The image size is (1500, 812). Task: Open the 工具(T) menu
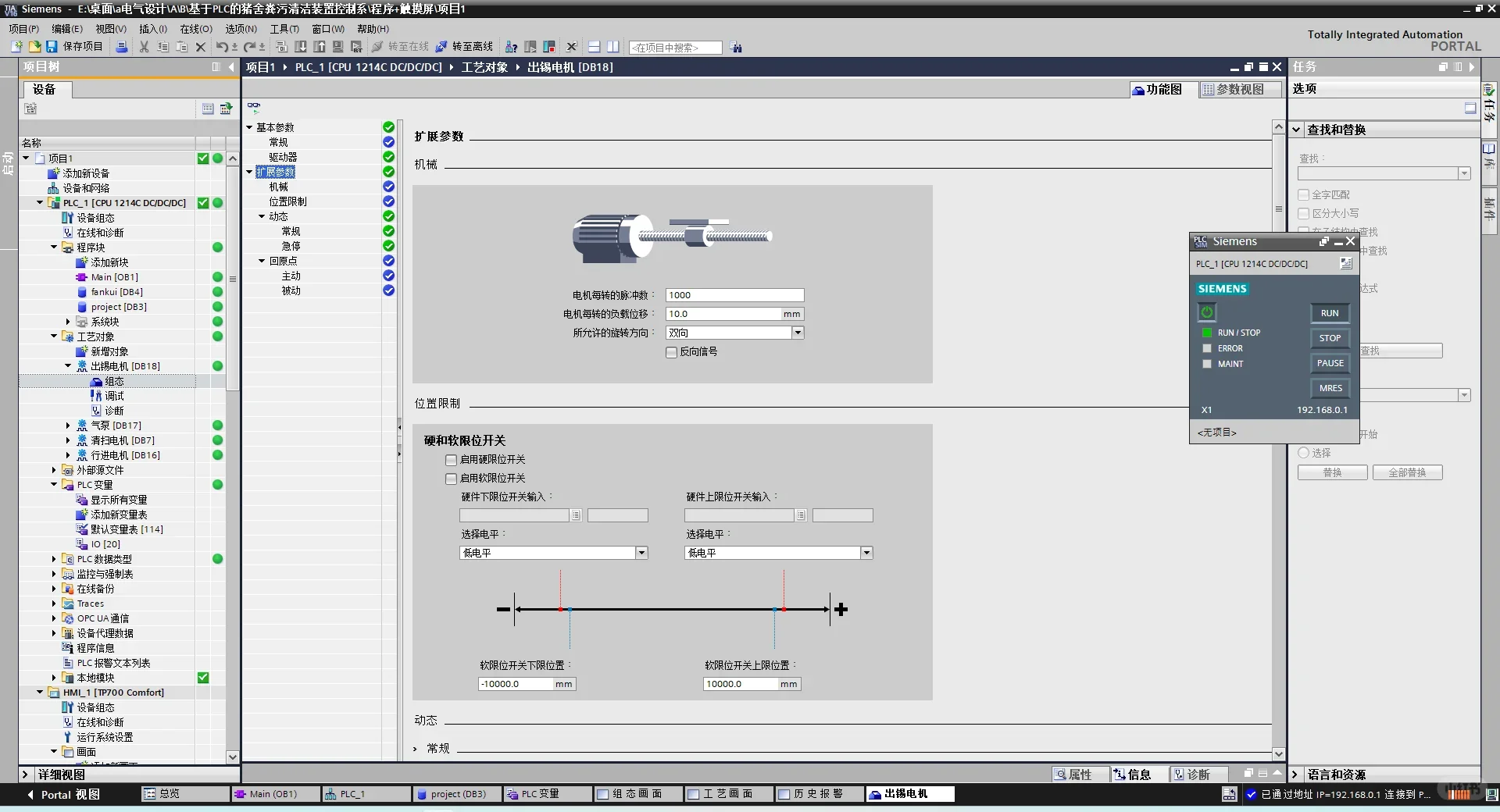click(284, 29)
